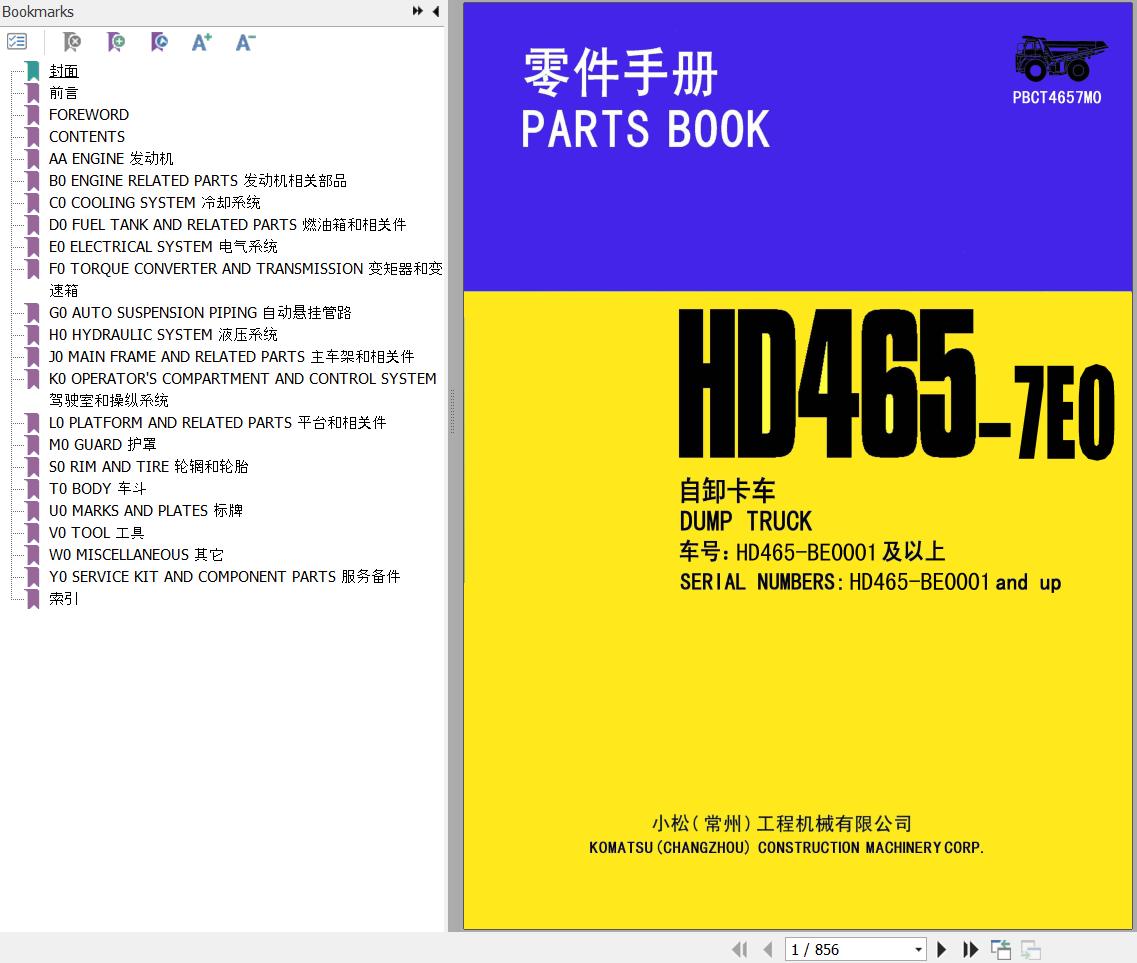This screenshot has height=963, width=1137.
Task: Click the dump truck logo image
Action: tap(1060, 58)
